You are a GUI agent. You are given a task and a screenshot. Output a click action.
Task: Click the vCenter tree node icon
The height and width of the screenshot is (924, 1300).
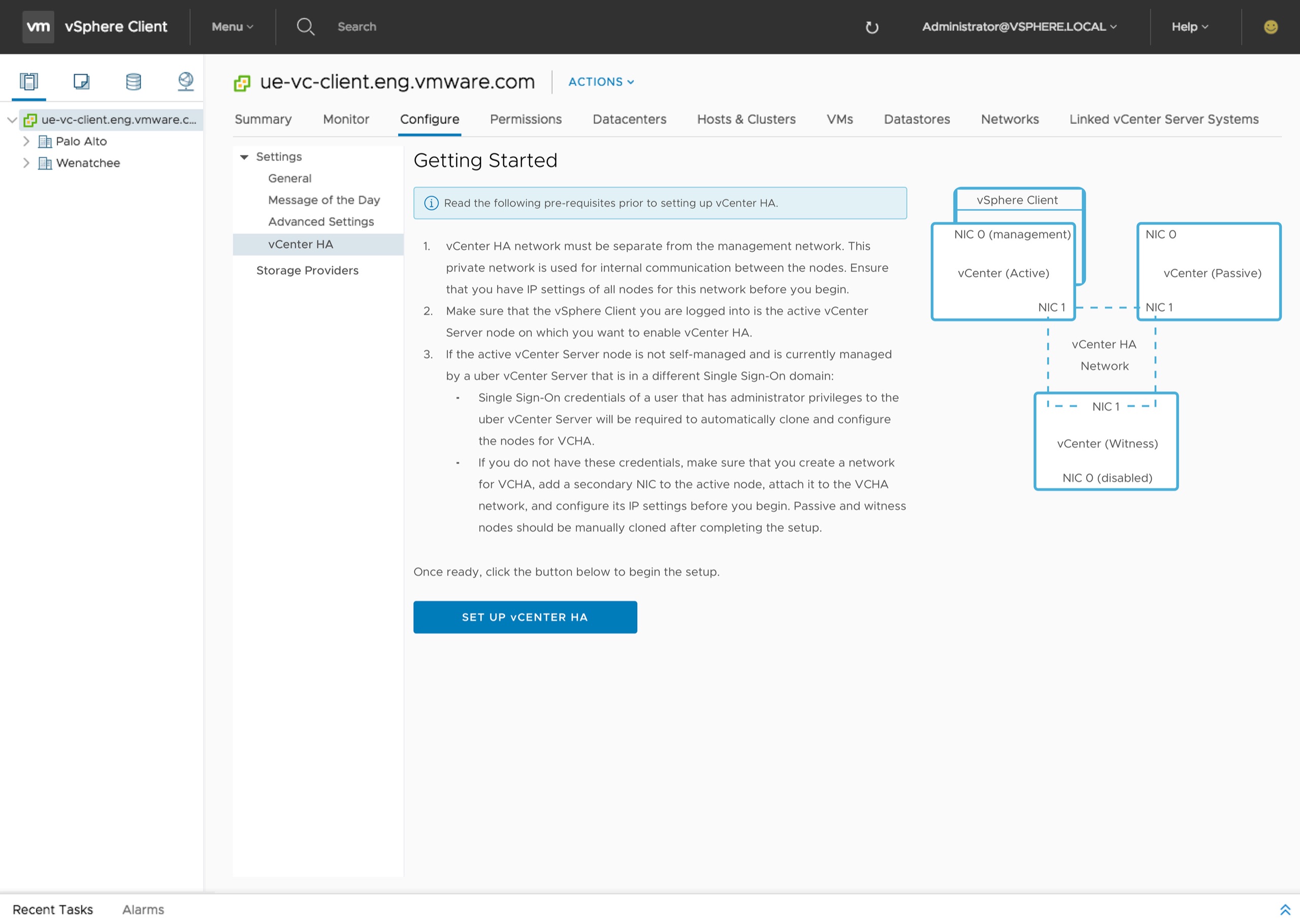point(30,119)
